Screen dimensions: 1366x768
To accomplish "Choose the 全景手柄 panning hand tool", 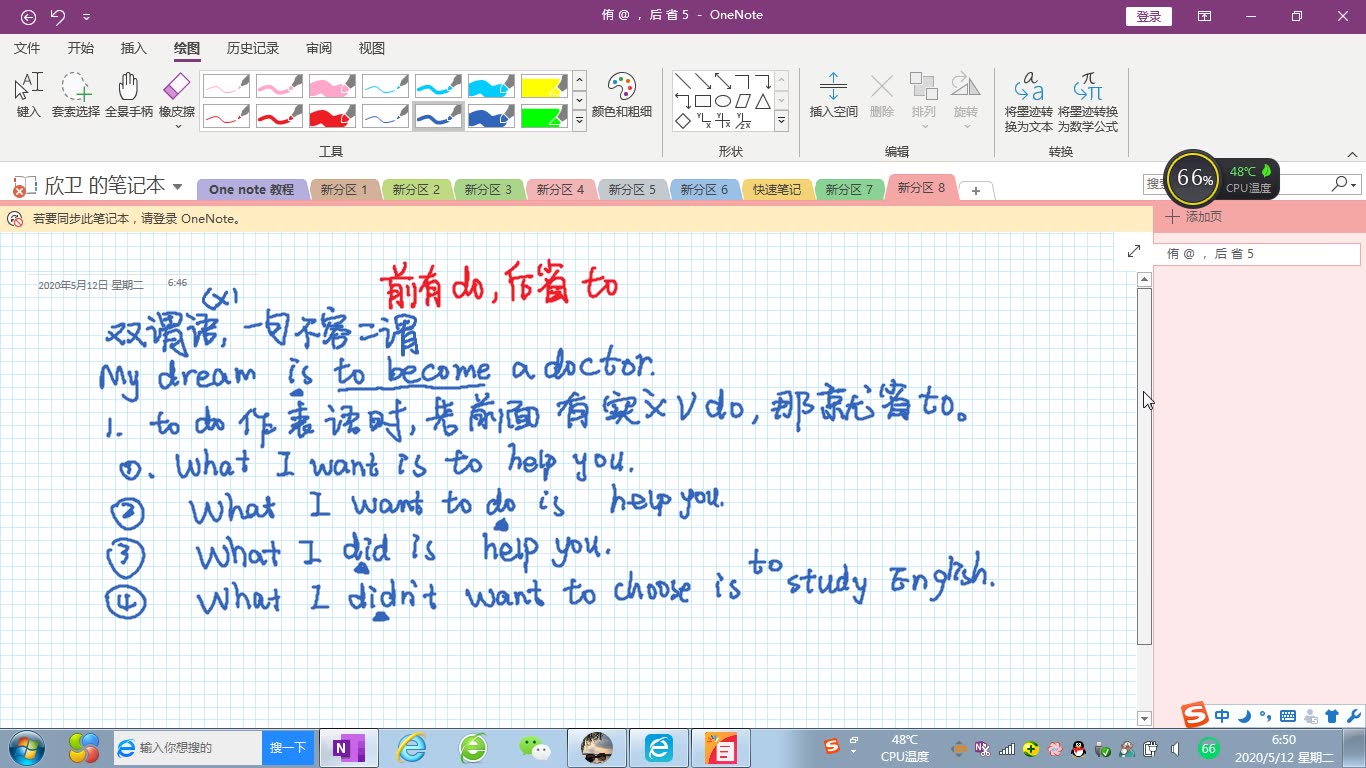I will tap(129, 96).
